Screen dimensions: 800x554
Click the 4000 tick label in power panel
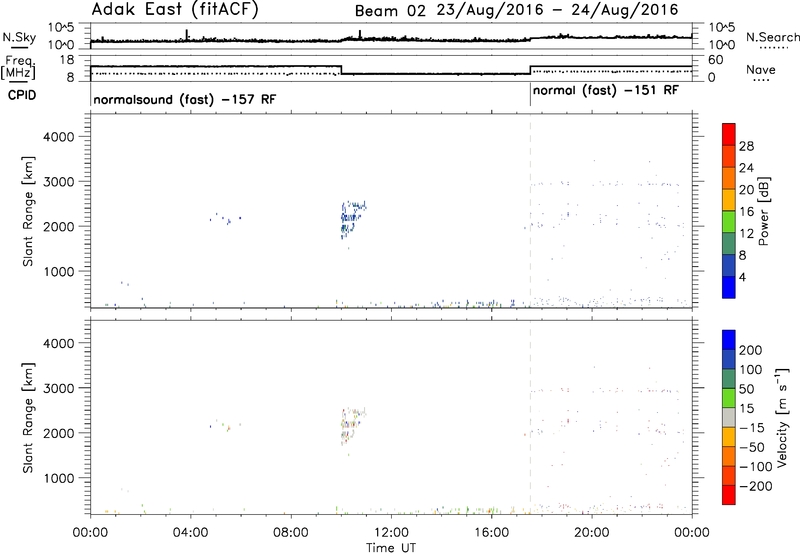pos(58,137)
